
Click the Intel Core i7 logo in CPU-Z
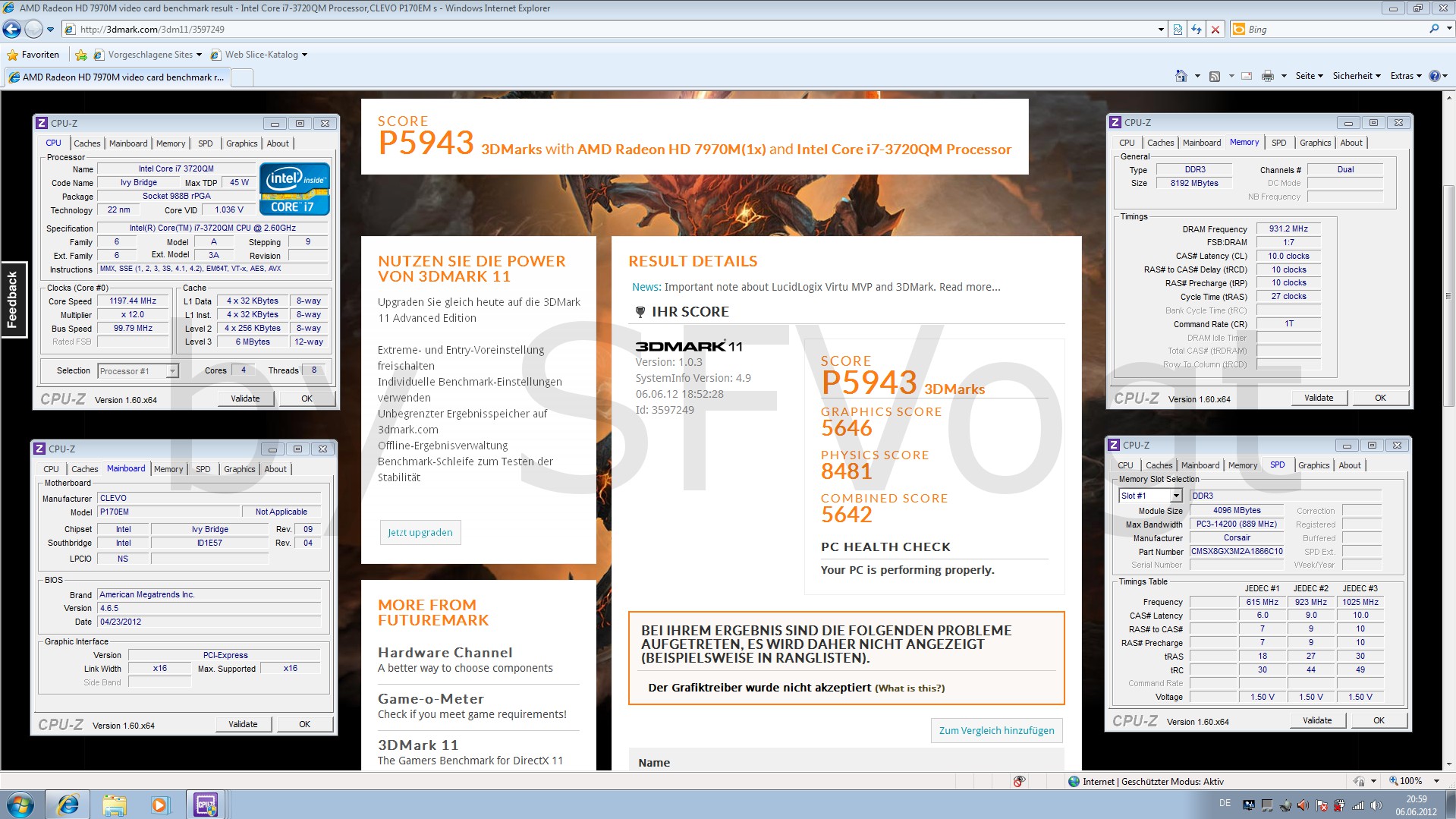pyautogui.click(x=294, y=188)
